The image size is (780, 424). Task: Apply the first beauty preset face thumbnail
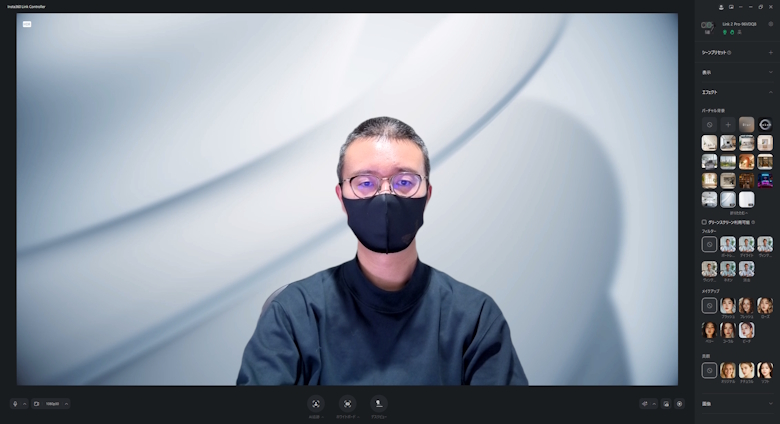(x=728, y=370)
